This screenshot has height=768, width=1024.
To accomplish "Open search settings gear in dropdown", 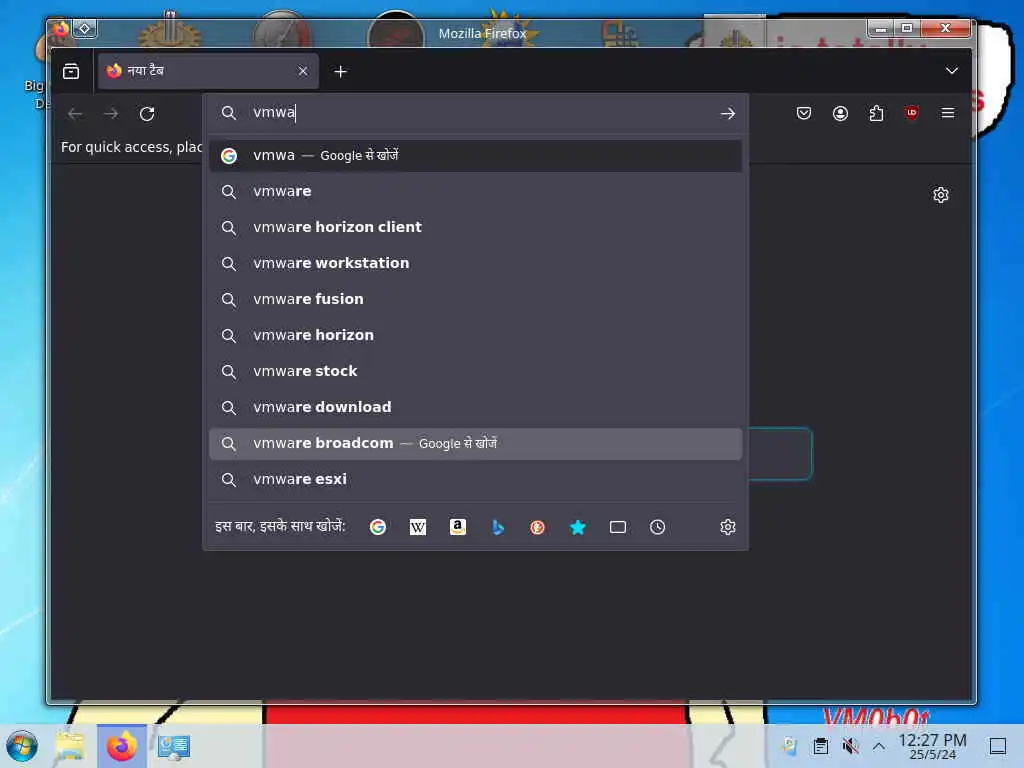I will click(728, 527).
